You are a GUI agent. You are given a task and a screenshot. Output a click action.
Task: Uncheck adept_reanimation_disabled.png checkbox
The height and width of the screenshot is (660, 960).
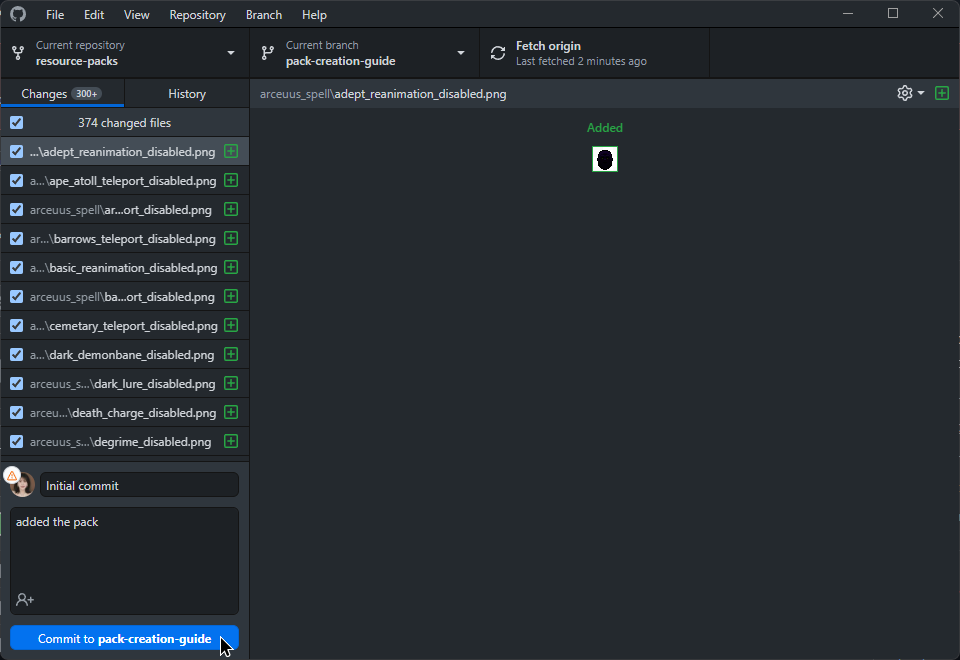[17, 151]
